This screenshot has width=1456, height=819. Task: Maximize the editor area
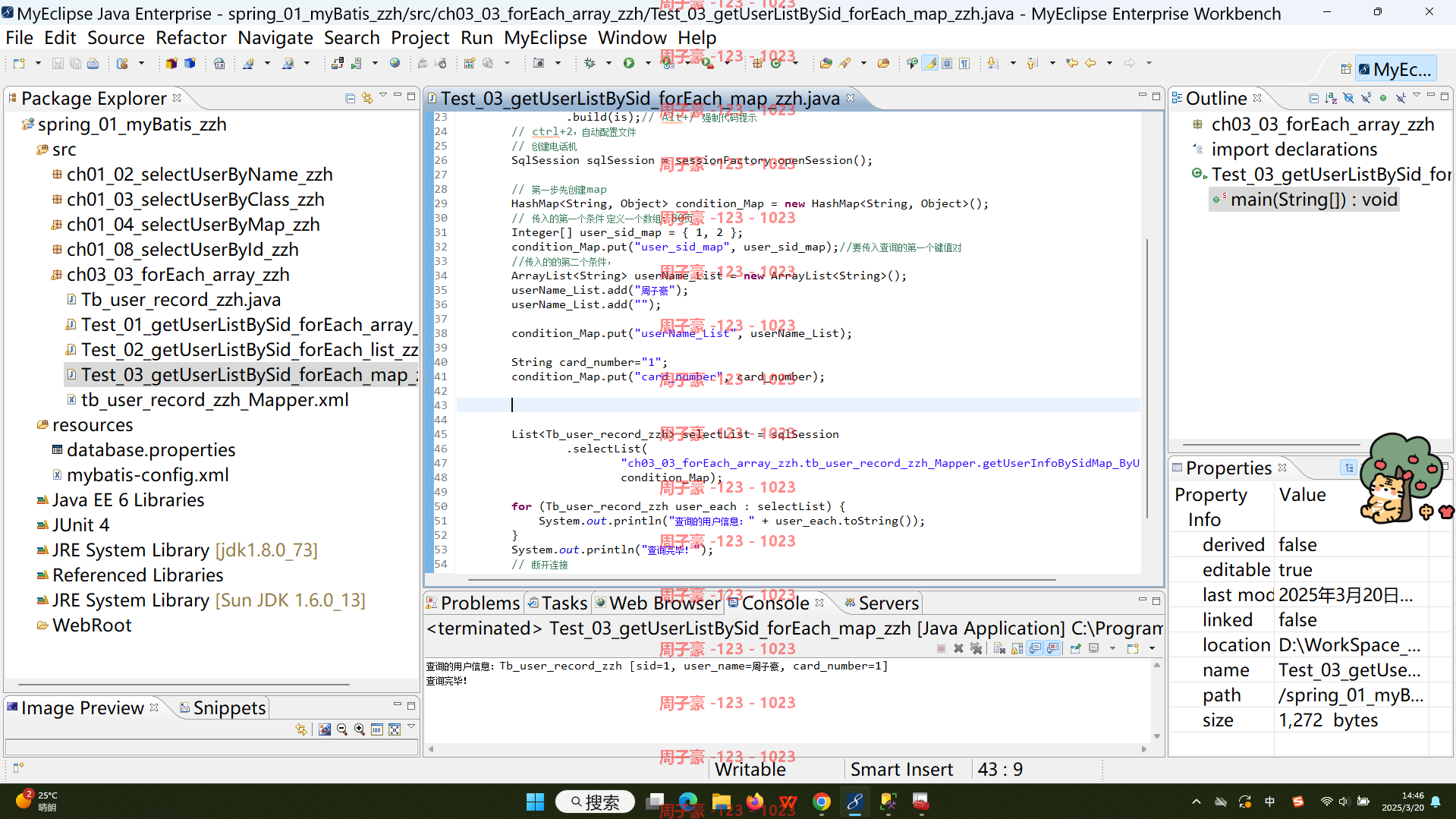[1156, 96]
